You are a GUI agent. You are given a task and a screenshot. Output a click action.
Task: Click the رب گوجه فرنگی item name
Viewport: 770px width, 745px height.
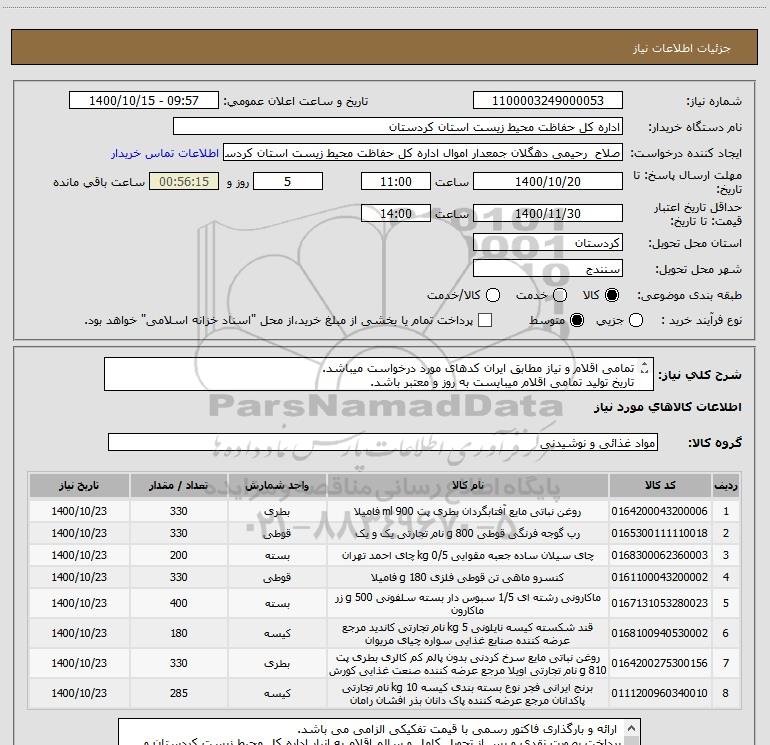coord(468,533)
